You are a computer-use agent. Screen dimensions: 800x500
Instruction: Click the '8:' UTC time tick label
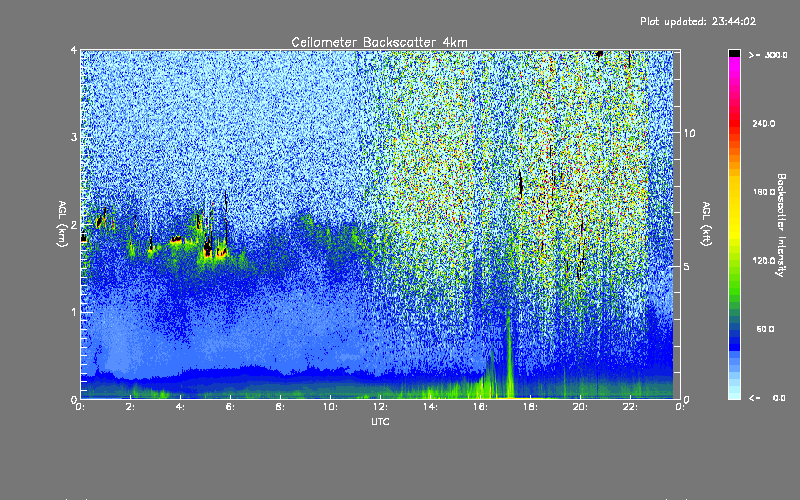point(281,407)
